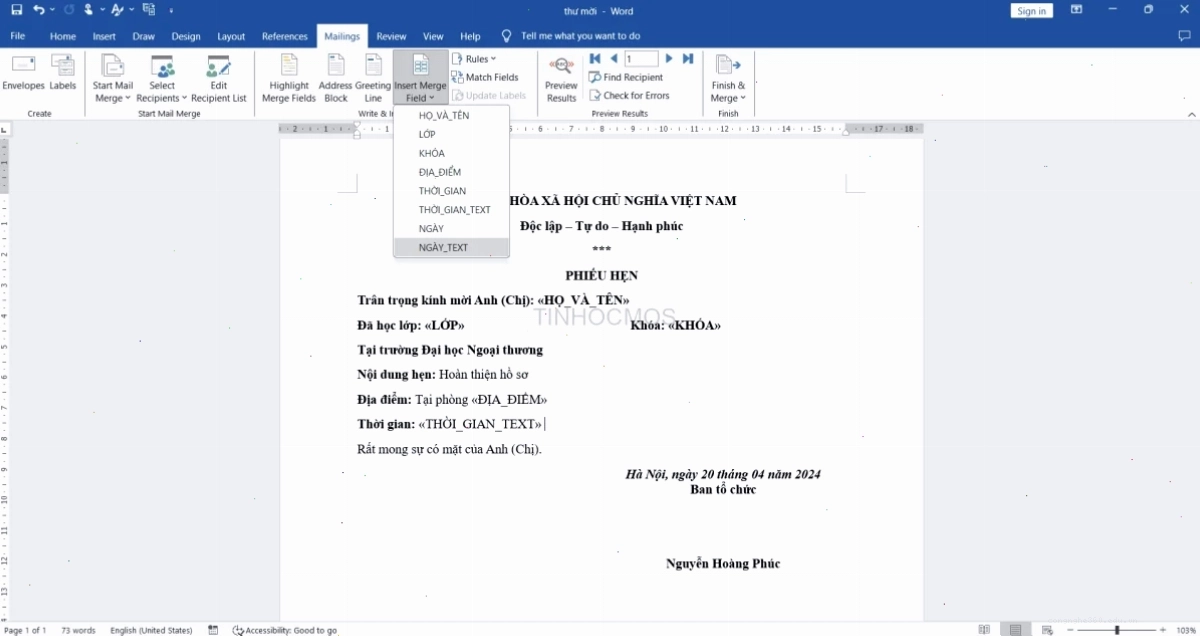Go to last record arrow

[x=688, y=59]
